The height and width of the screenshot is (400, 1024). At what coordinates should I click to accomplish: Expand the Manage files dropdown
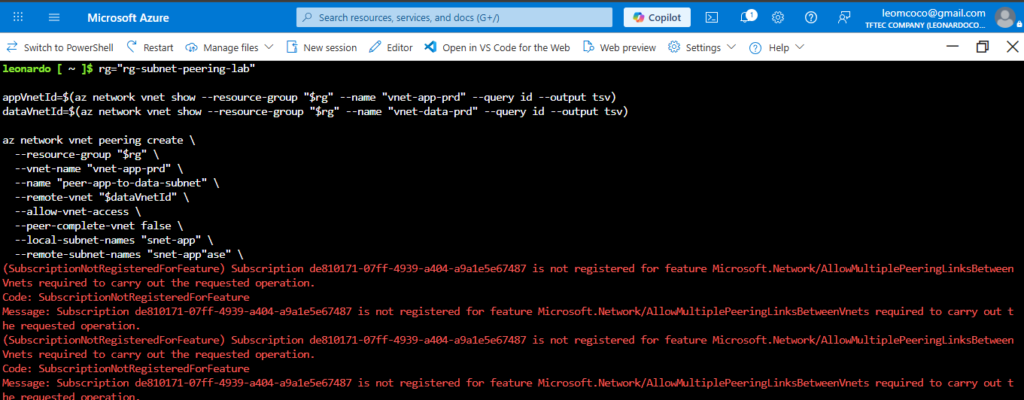[229, 47]
